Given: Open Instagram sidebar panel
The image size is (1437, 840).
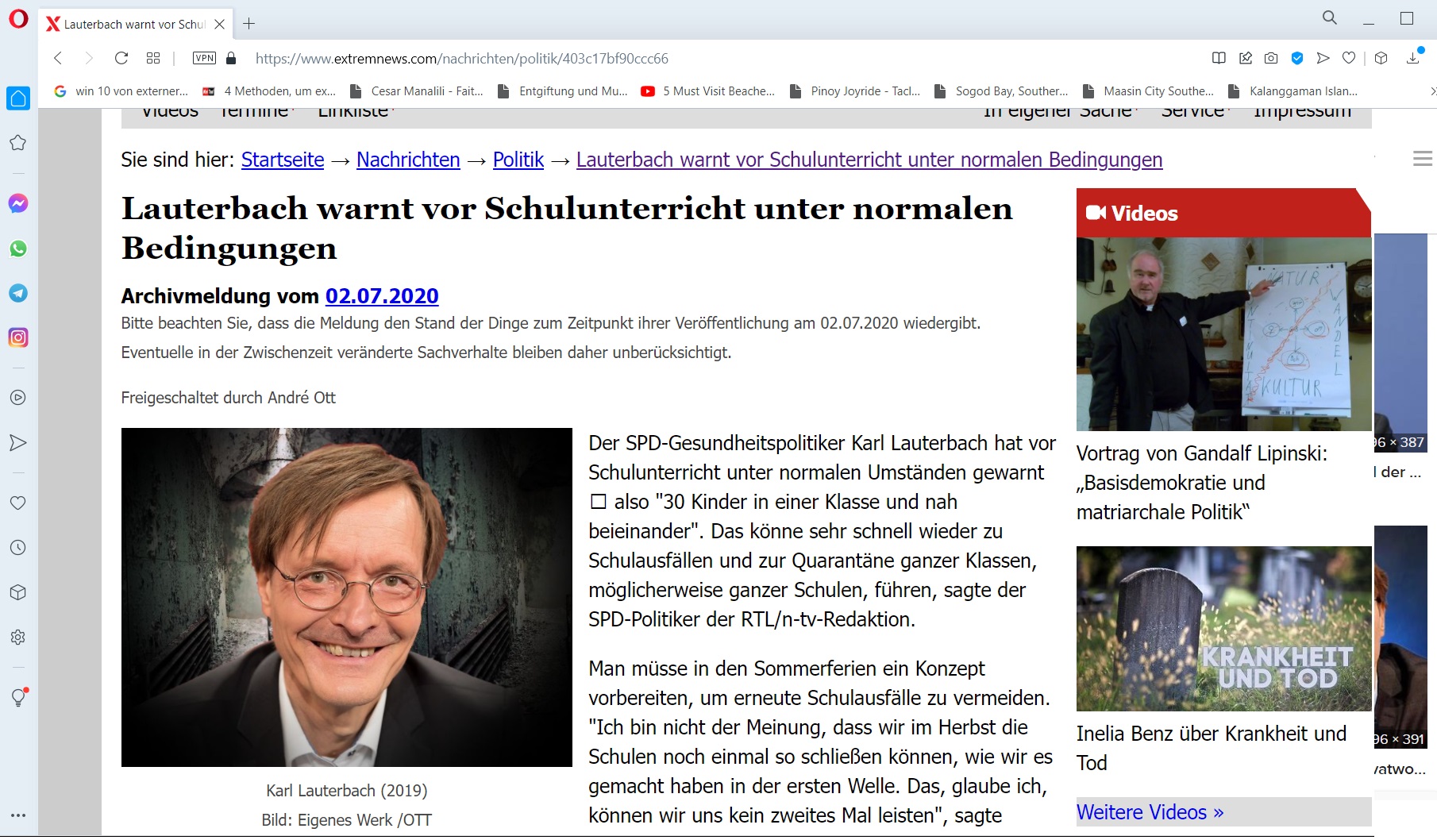Looking at the screenshot, I should 18,337.
